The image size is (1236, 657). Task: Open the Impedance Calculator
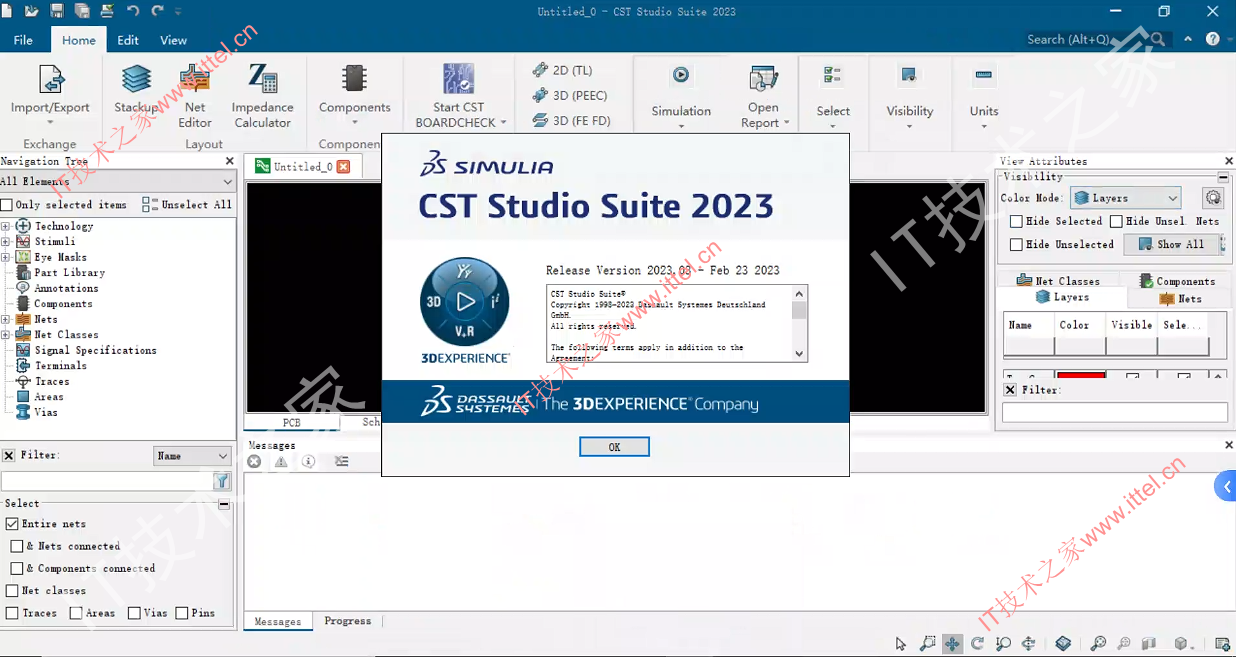[263, 96]
